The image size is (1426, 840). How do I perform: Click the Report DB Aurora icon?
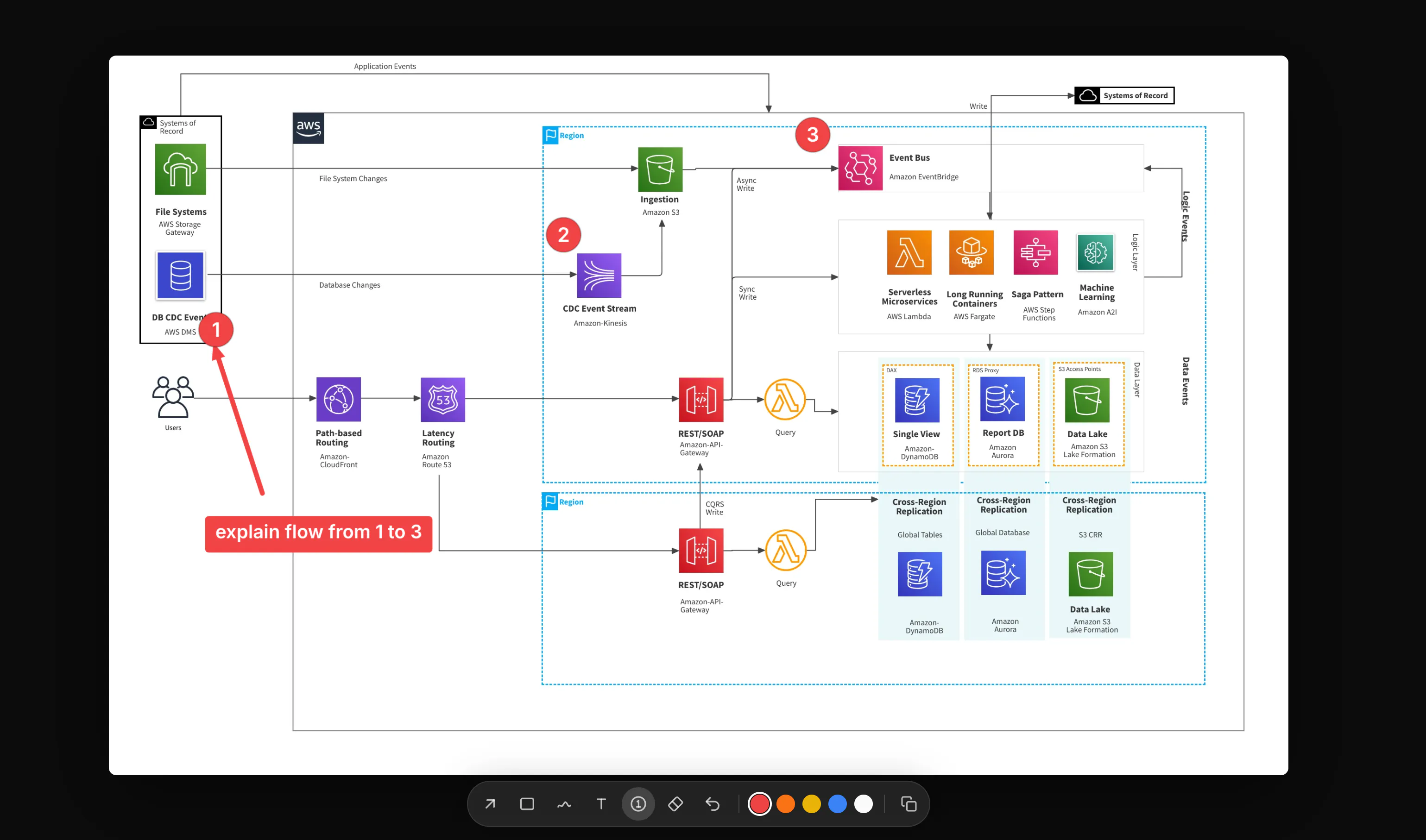pyautogui.click(x=1003, y=399)
